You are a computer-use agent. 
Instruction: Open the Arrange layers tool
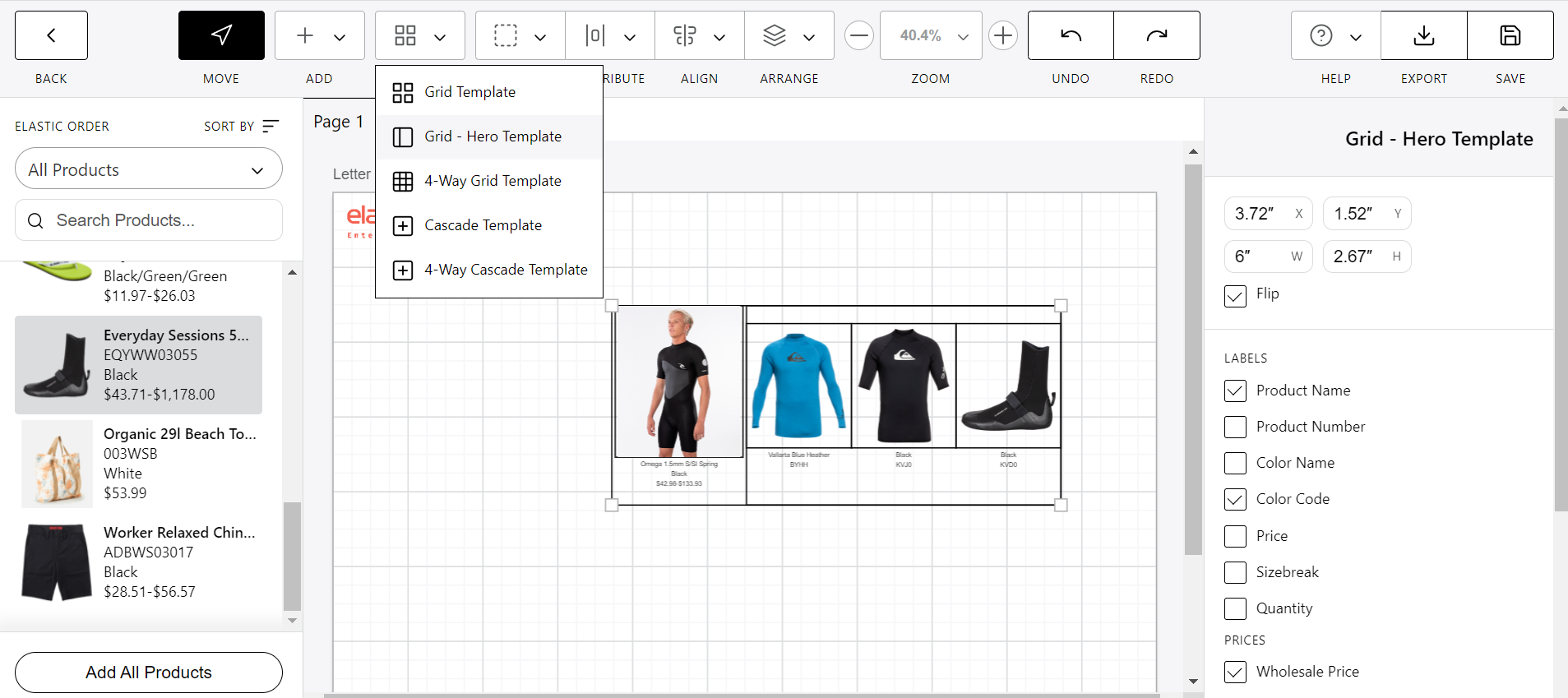(789, 35)
